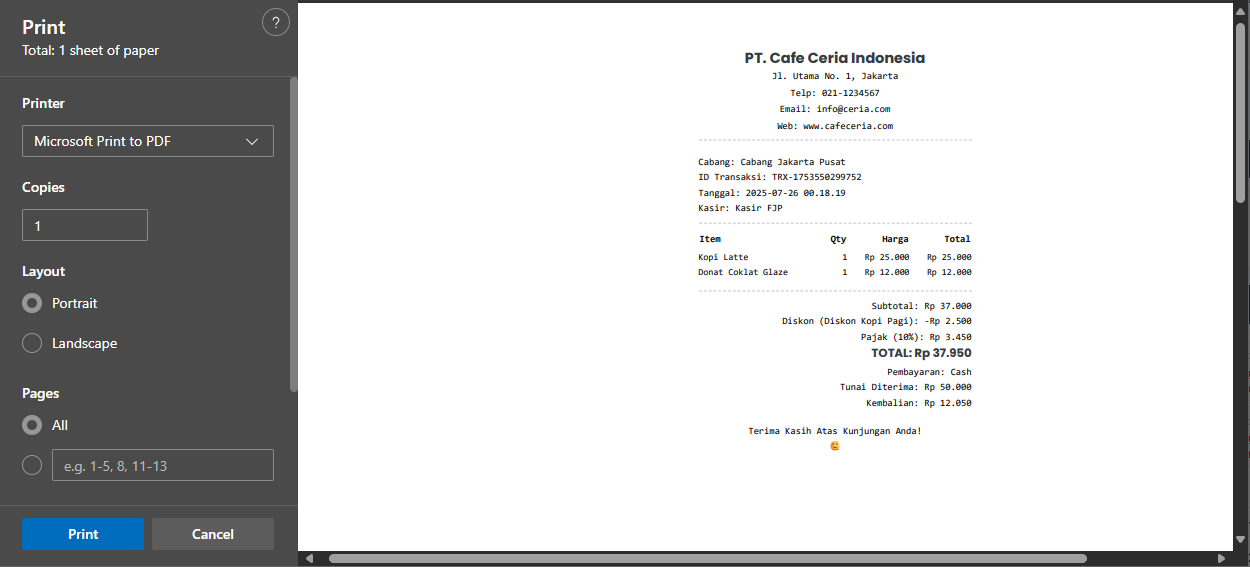Focus the page range text box
This screenshot has width=1250, height=567.
[x=162, y=465]
